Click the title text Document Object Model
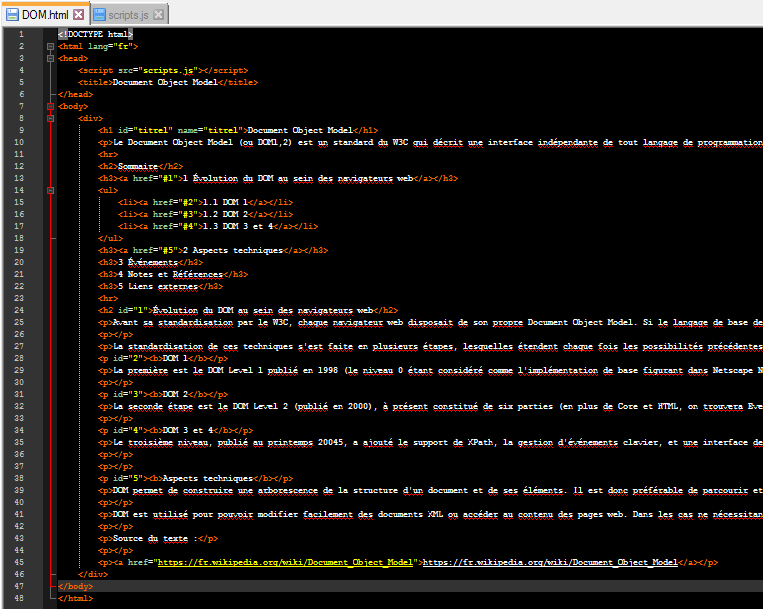Image resolution: width=763 pixels, height=609 pixels. [x=165, y=82]
